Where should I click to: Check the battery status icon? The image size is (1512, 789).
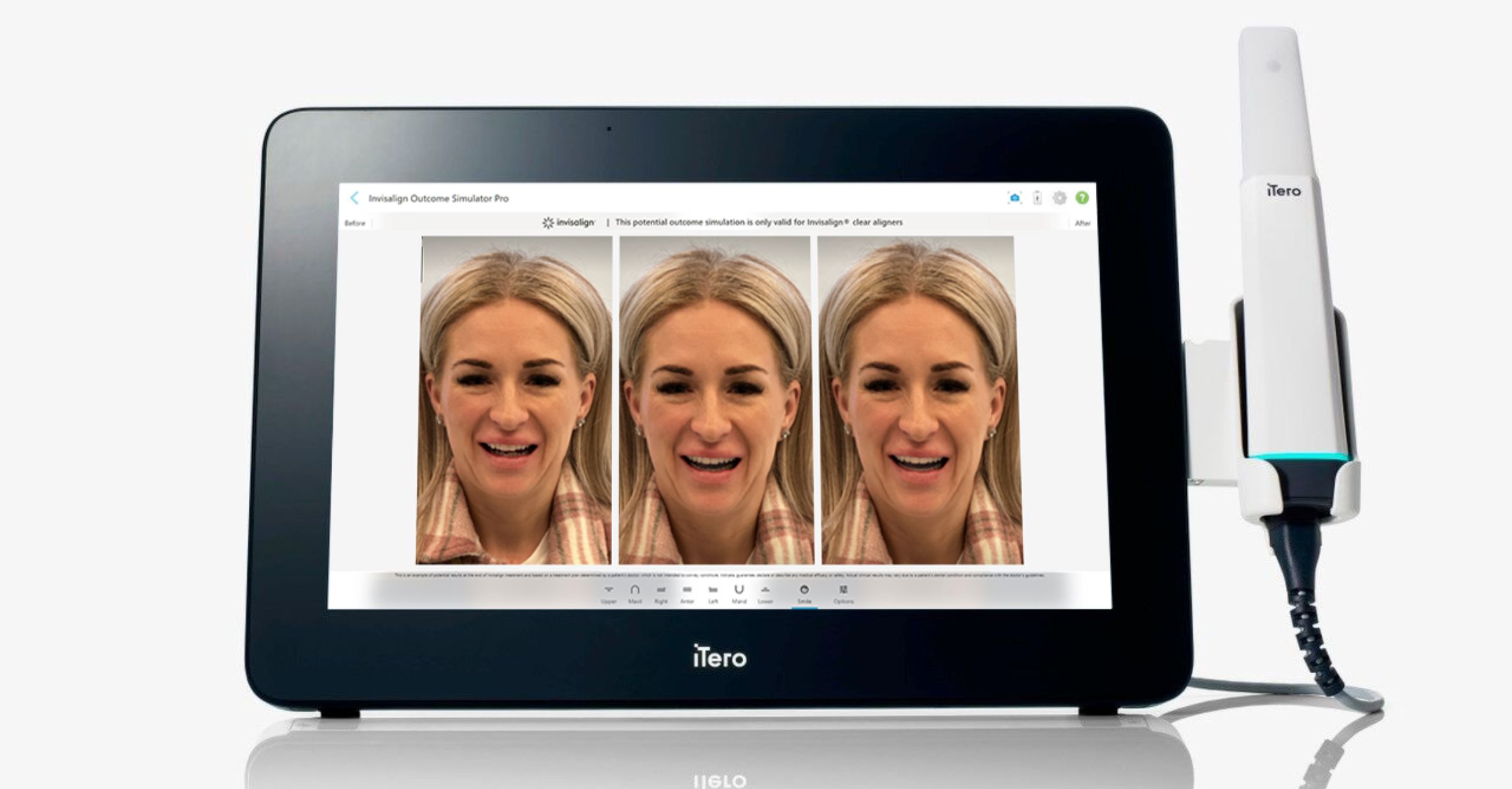point(1037,198)
